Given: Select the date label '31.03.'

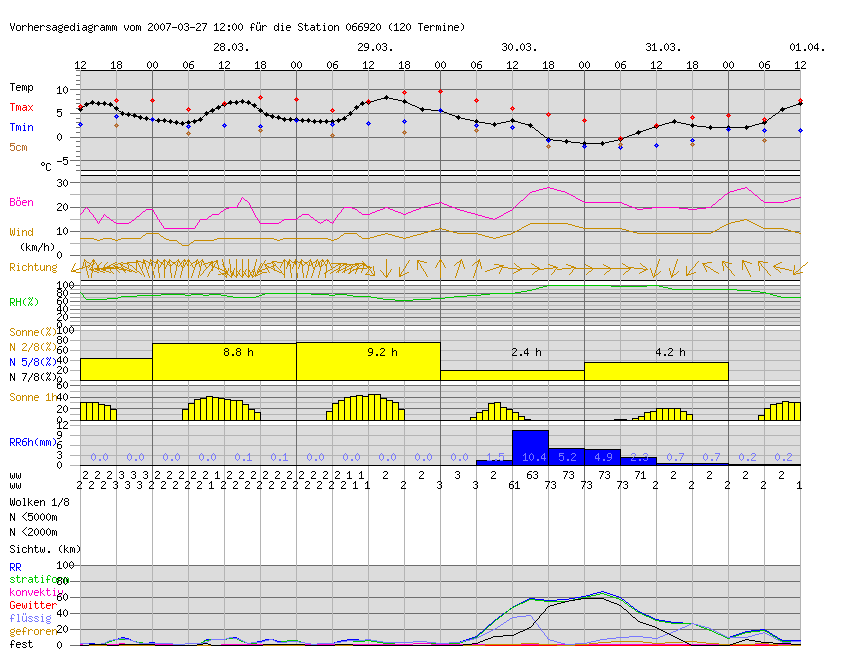Looking at the screenshot, I should (x=663, y=47).
